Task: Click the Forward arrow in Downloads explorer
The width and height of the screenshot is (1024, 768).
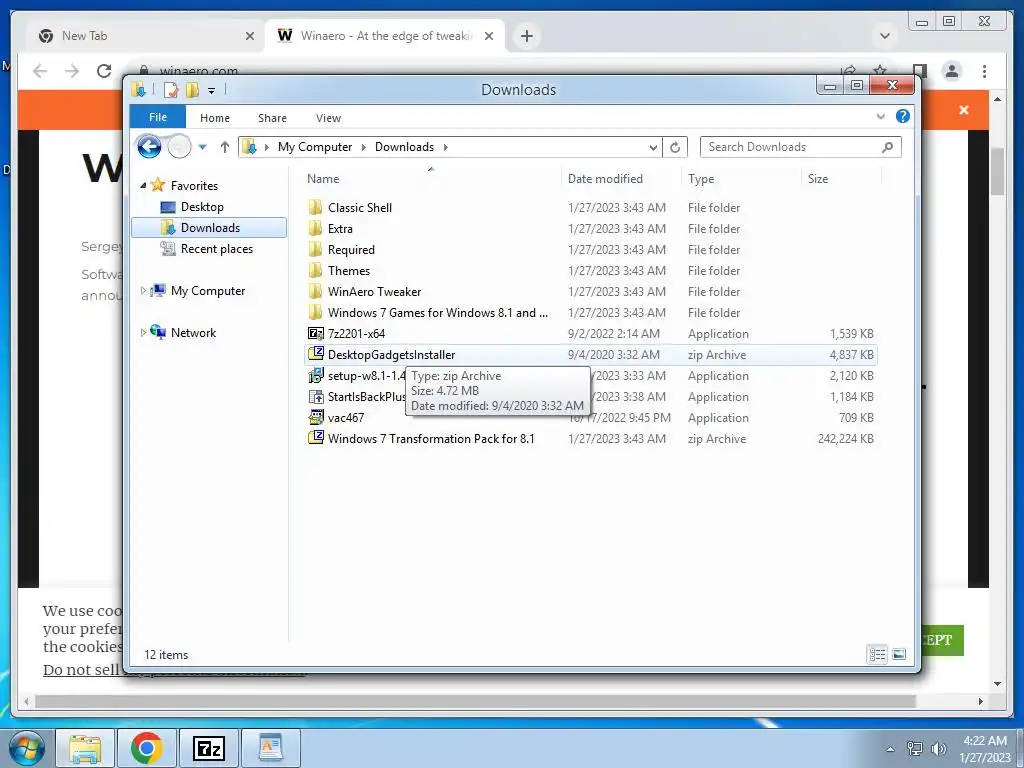Action: (179, 146)
